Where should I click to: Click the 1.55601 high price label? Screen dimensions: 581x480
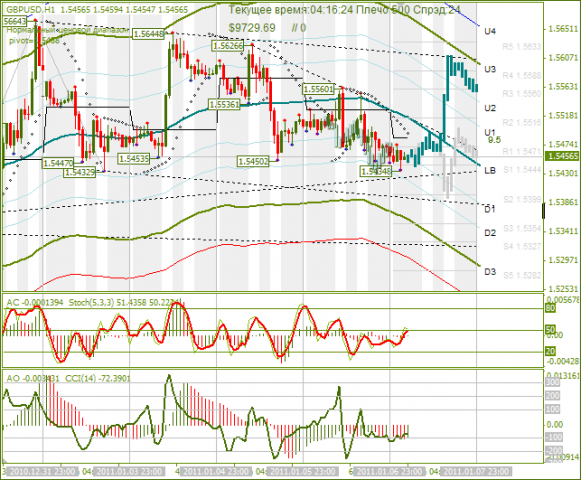click(318, 89)
